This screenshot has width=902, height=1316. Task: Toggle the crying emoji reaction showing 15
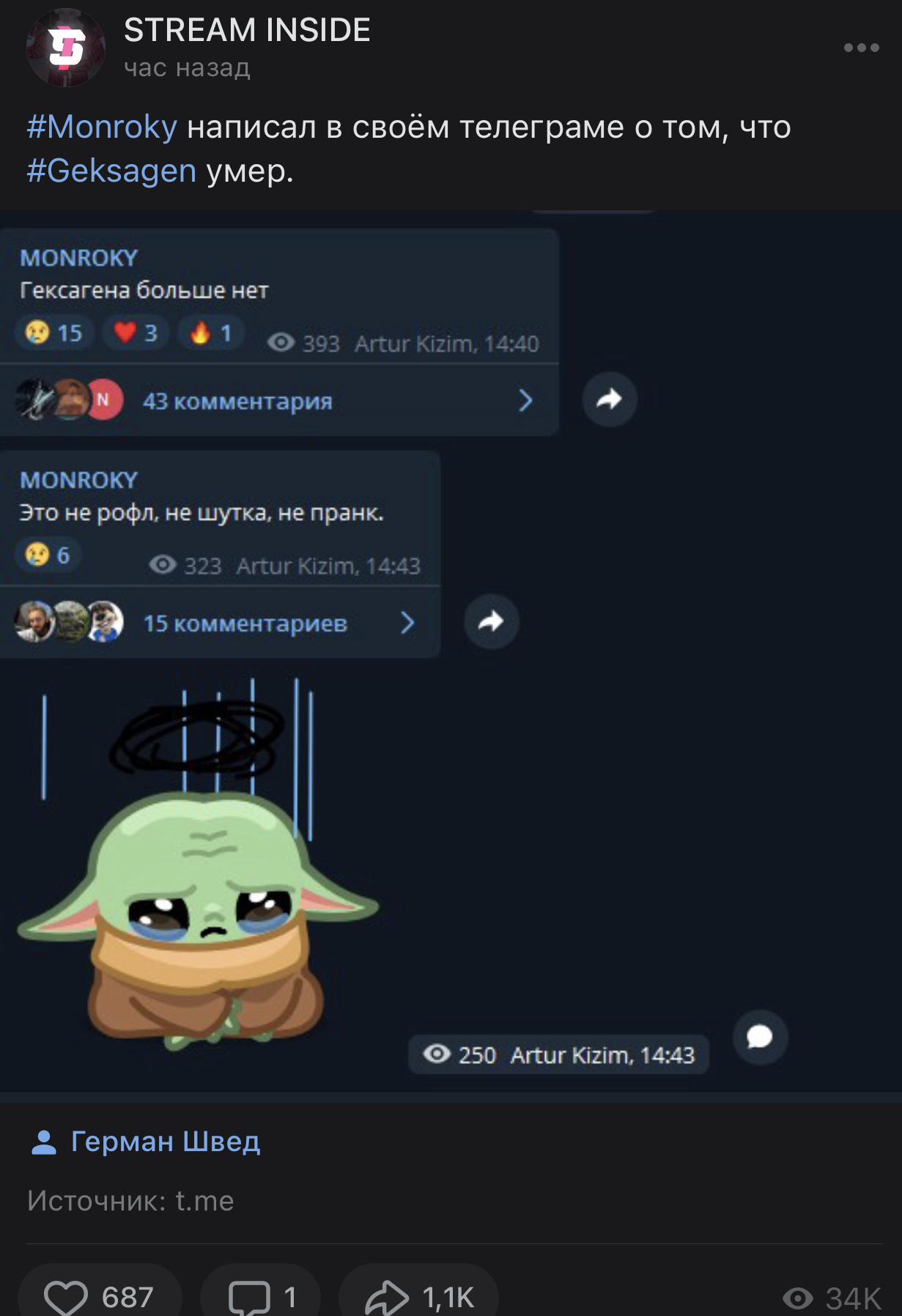54,333
